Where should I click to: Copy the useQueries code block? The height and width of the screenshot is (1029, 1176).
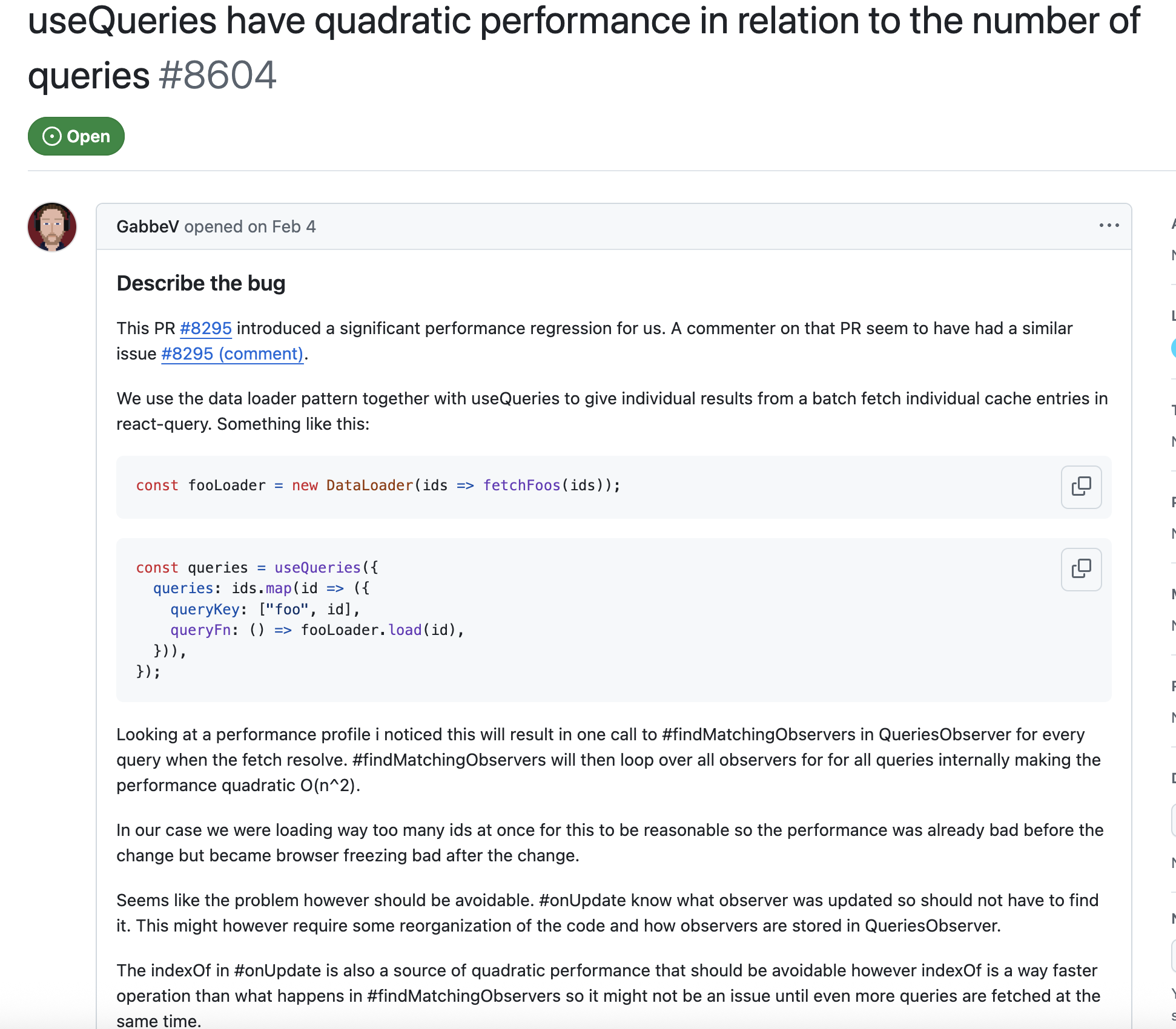(x=1081, y=569)
